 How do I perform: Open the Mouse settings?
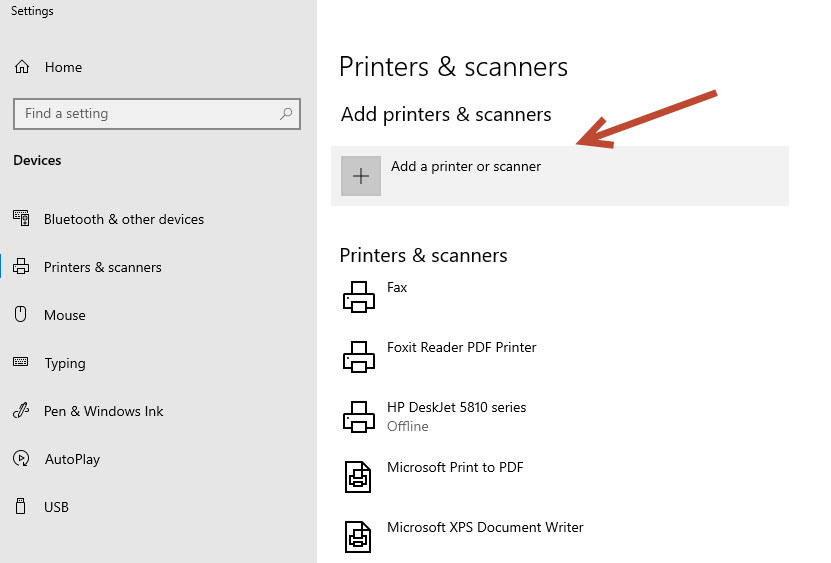(x=65, y=315)
